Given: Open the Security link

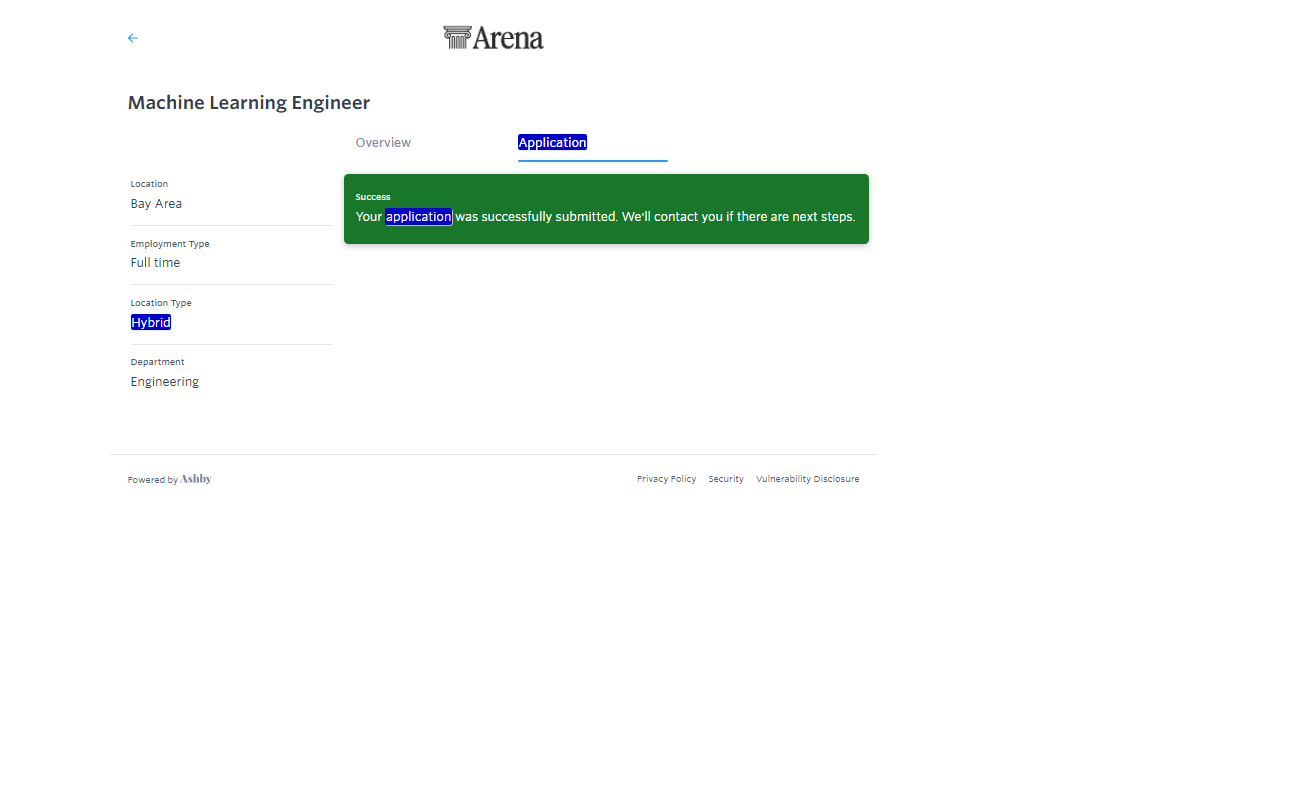Looking at the screenshot, I should click(726, 479).
